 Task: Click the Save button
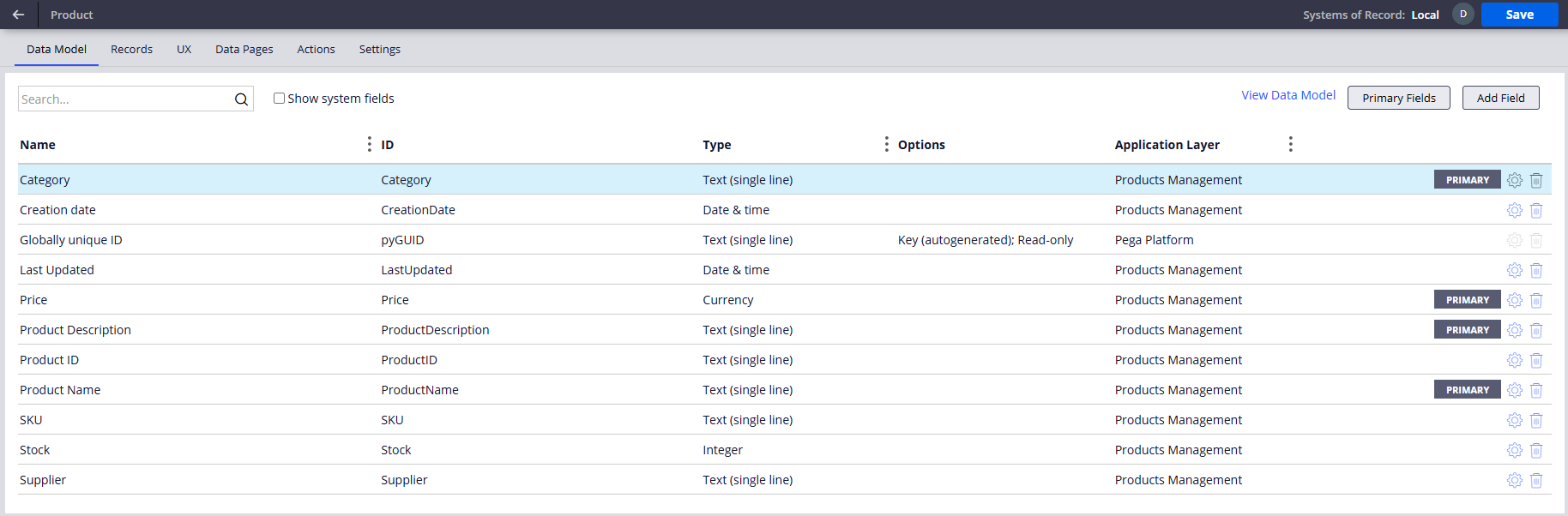click(1519, 15)
